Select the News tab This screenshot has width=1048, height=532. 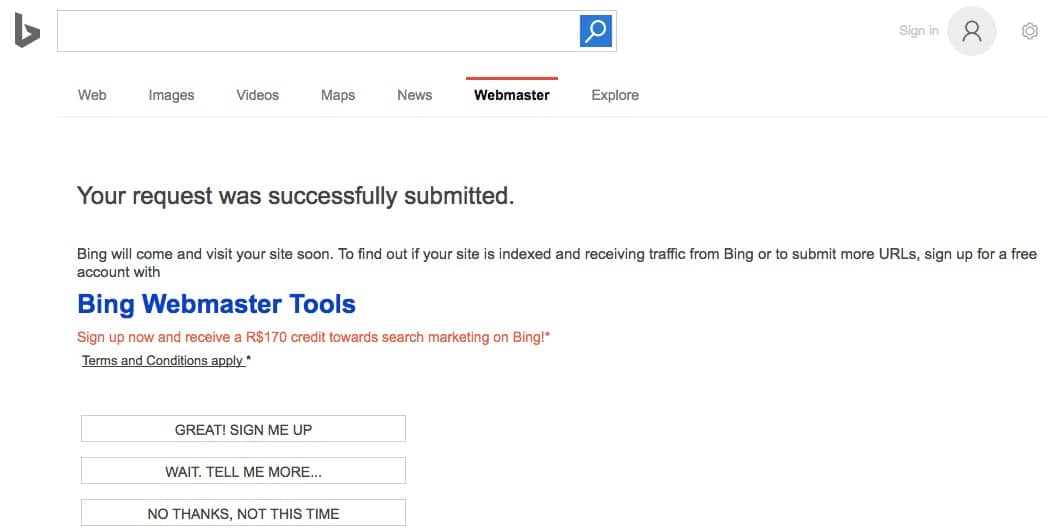pyautogui.click(x=414, y=95)
